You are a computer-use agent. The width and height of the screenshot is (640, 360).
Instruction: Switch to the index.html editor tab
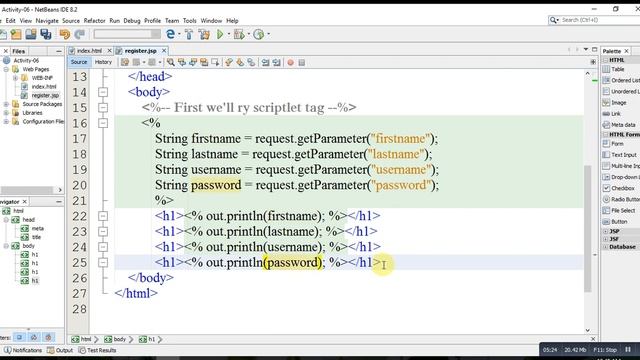89,51
